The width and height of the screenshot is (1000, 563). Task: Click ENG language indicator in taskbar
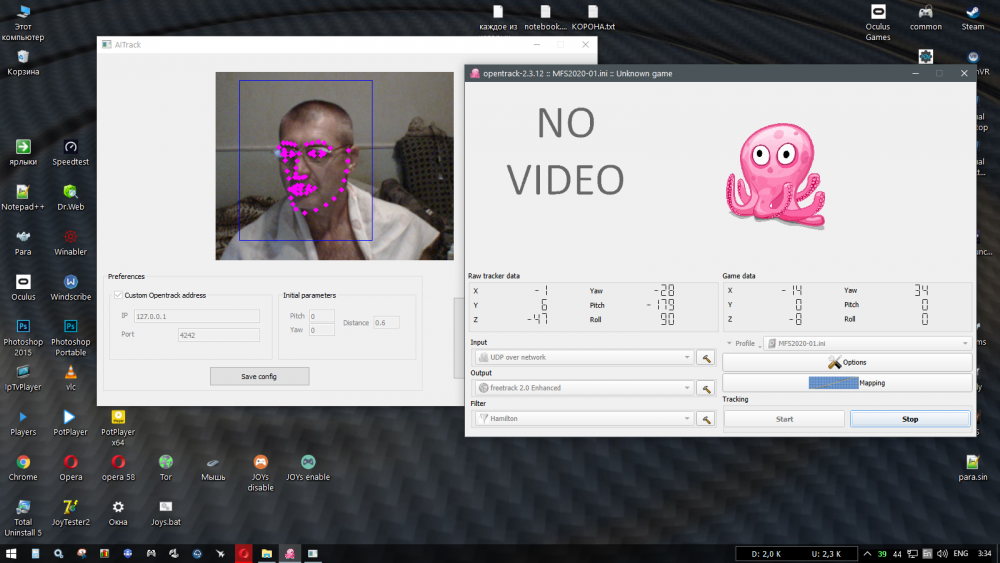click(960, 553)
